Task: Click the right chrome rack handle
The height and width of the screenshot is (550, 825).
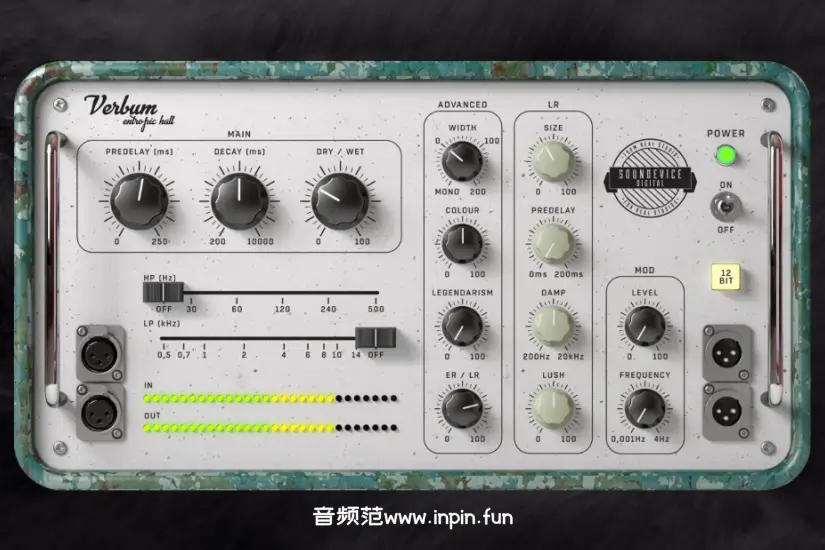Action: point(774,268)
